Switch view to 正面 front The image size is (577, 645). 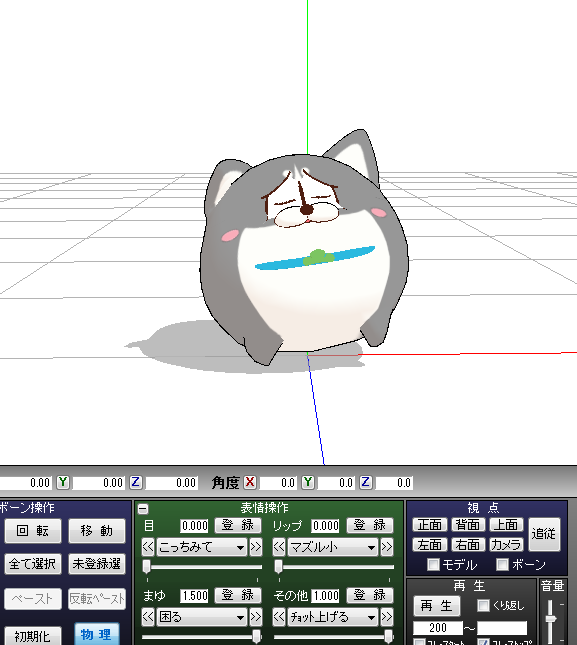click(430, 525)
